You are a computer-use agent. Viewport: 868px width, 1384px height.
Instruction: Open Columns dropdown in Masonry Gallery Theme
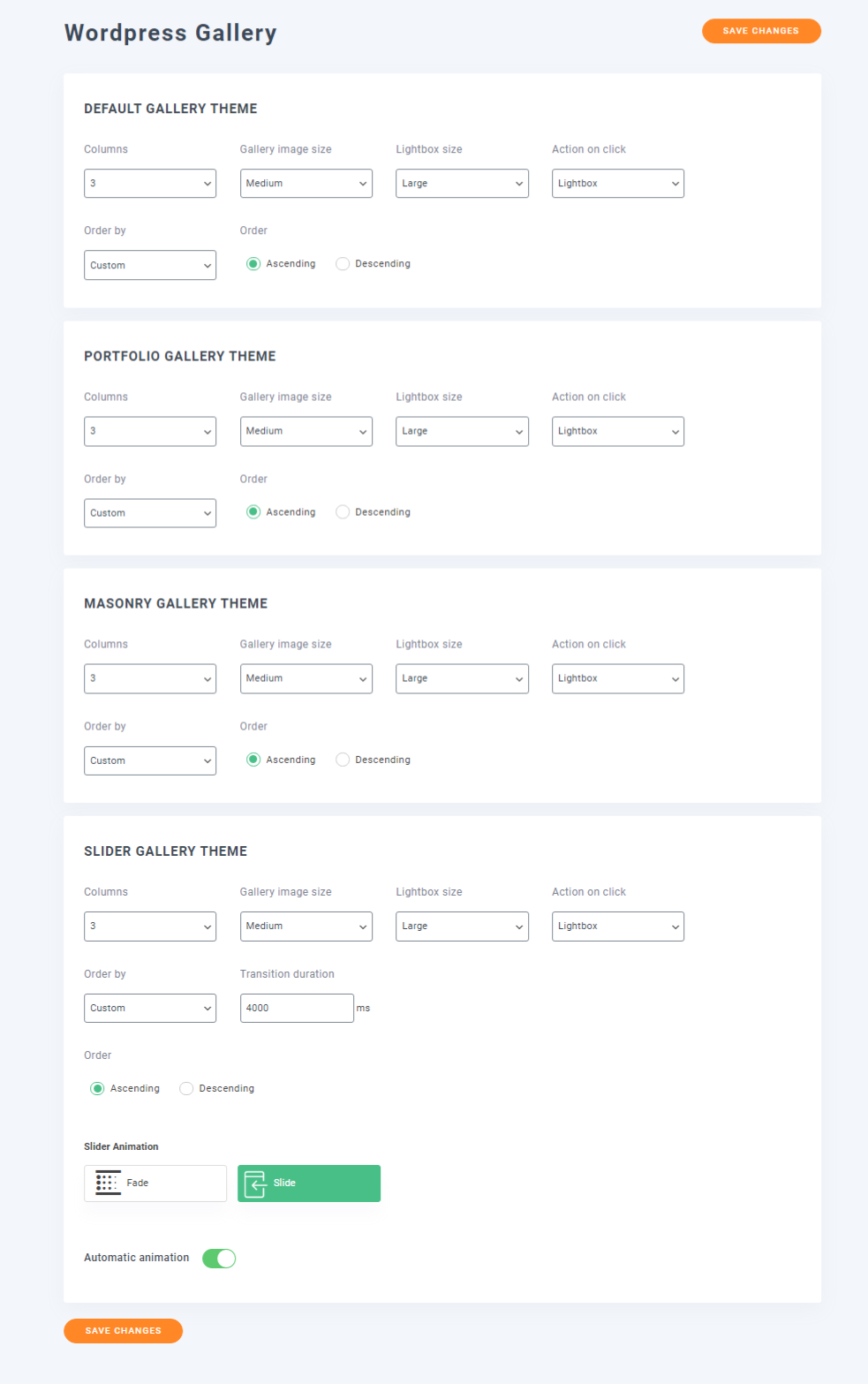[150, 678]
